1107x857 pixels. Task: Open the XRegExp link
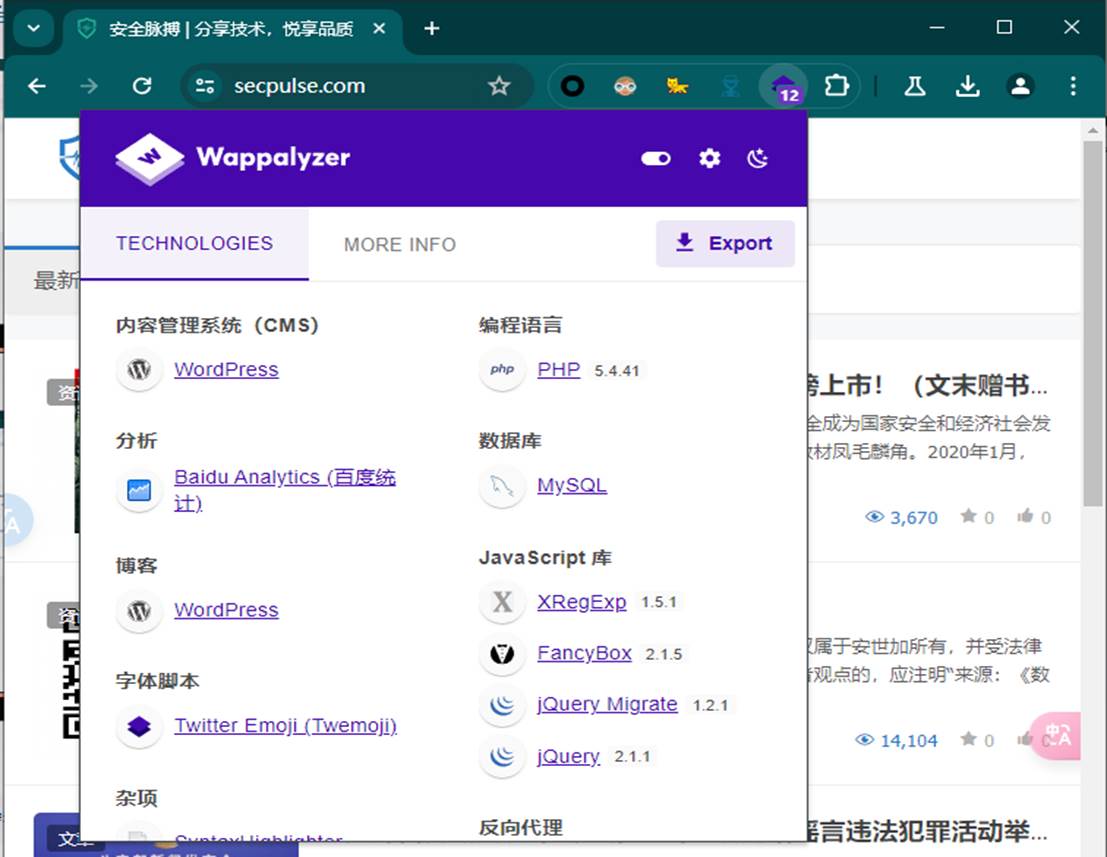click(x=582, y=601)
